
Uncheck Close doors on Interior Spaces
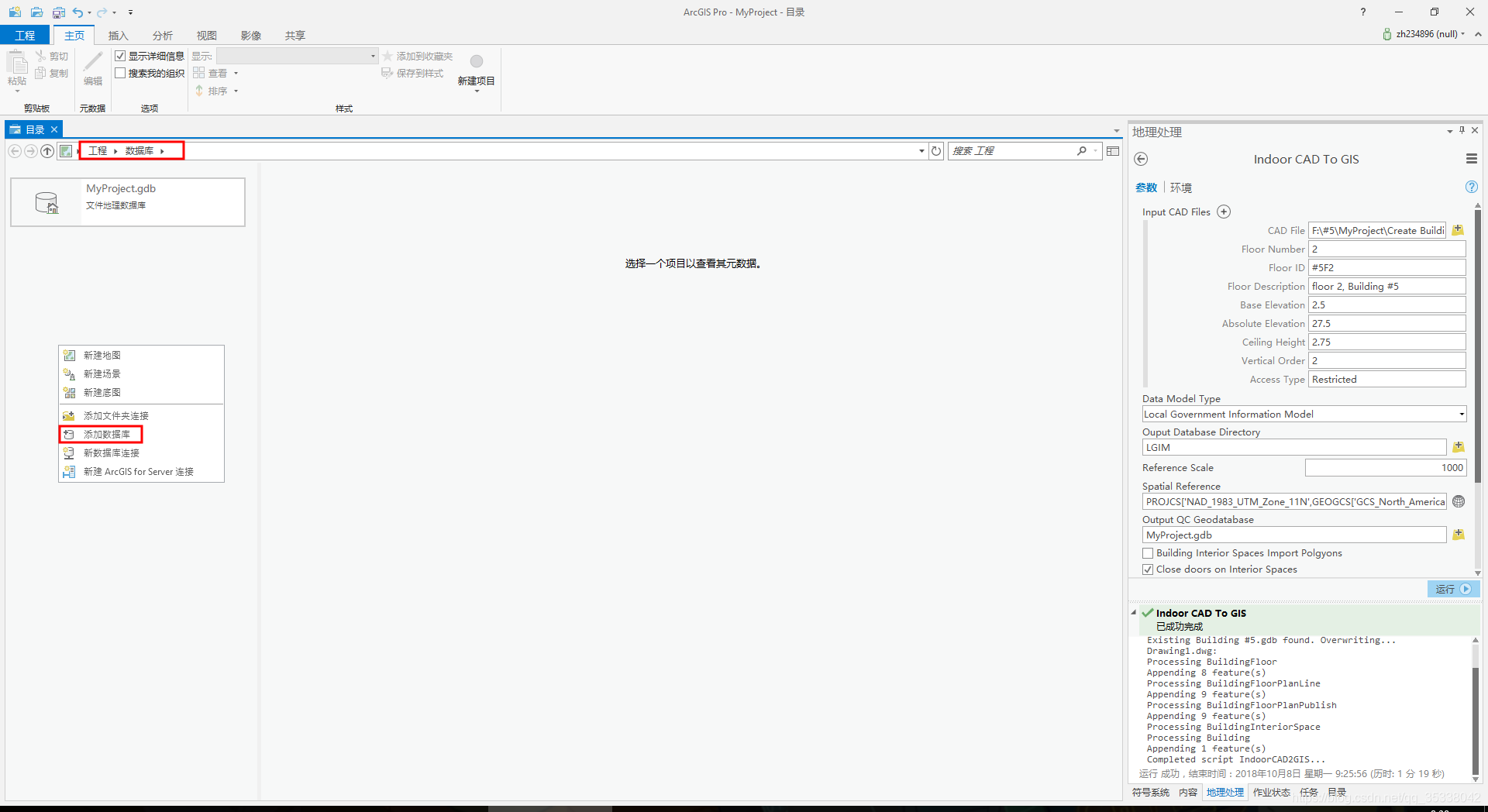point(1148,569)
